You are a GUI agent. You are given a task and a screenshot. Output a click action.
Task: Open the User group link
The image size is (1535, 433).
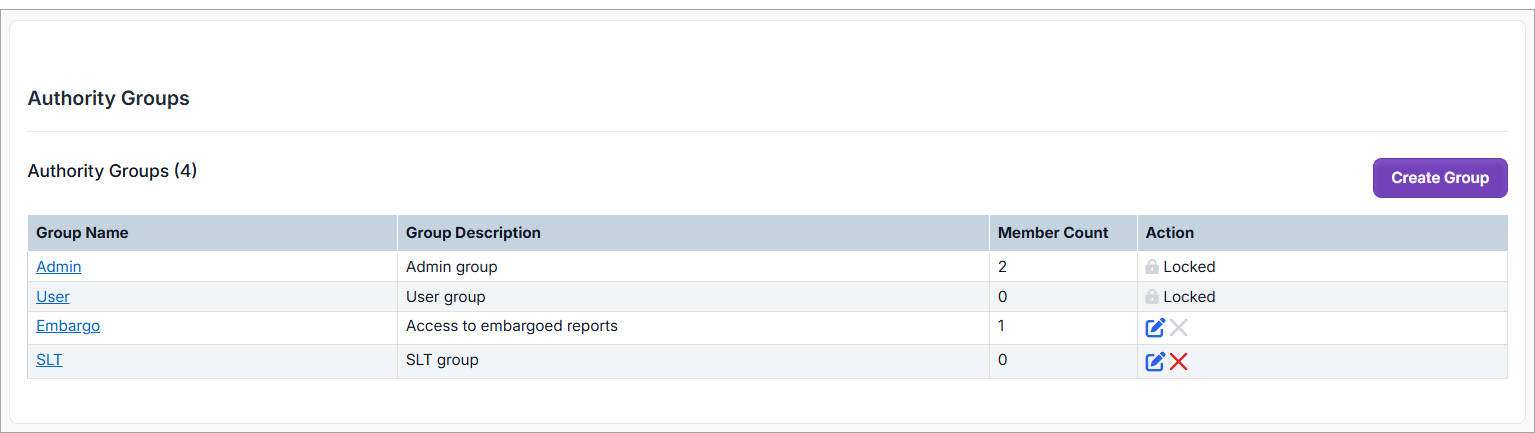click(x=53, y=297)
